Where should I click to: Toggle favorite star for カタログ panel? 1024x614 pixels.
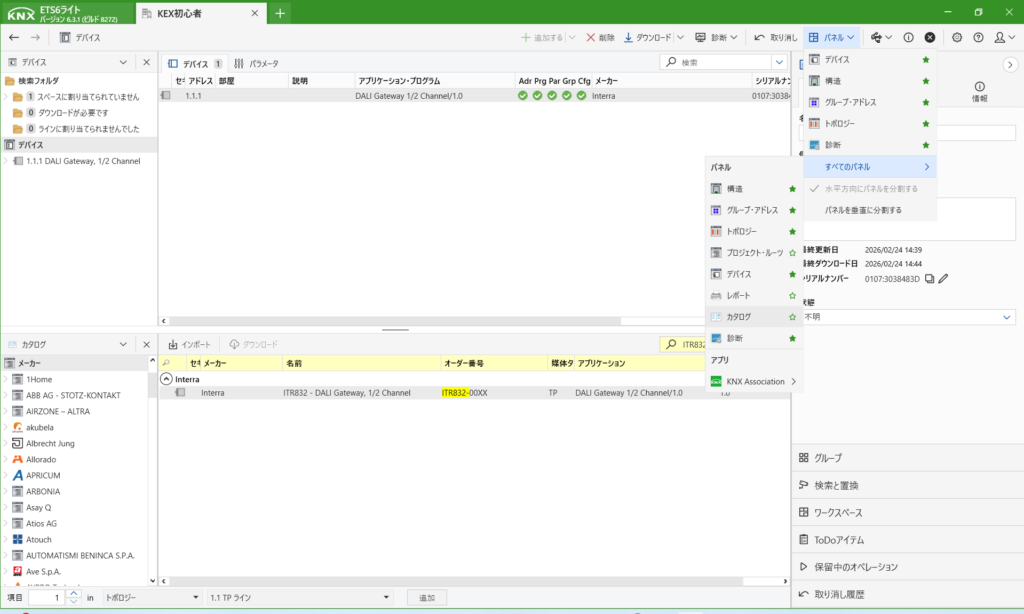point(793,317)
